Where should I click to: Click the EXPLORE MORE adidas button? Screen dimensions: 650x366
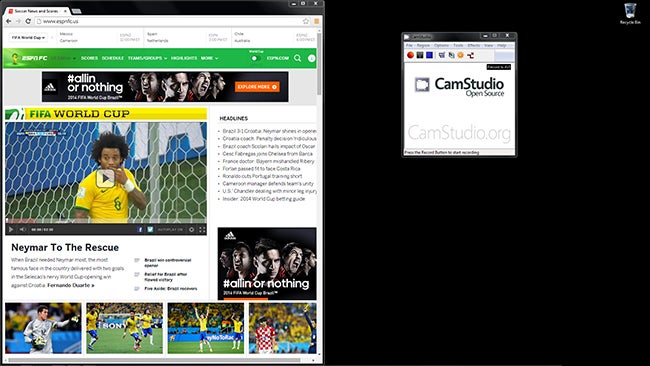click(257, 87)
